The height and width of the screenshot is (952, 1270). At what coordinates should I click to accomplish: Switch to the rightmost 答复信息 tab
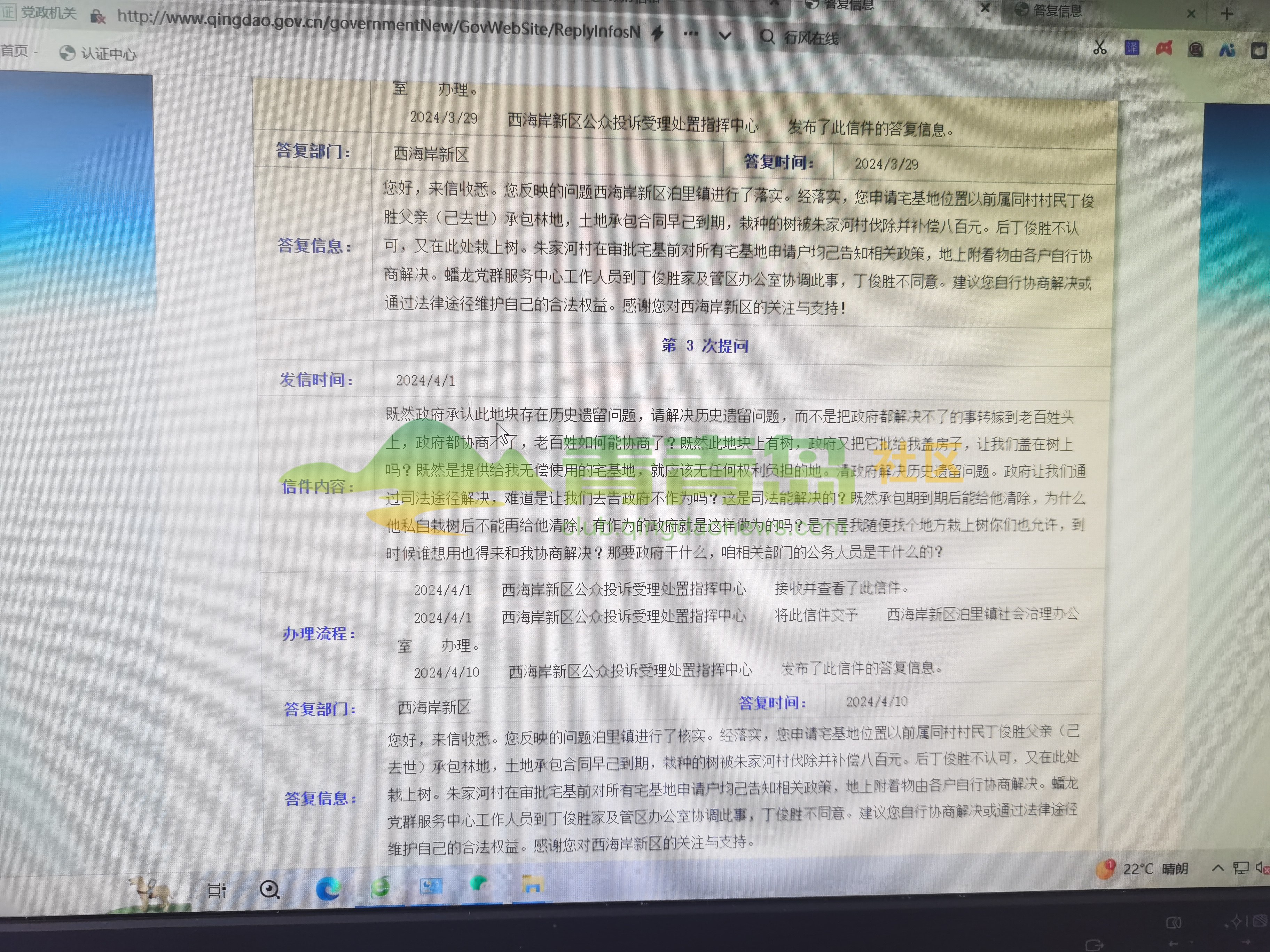(x=1057, y=10)
